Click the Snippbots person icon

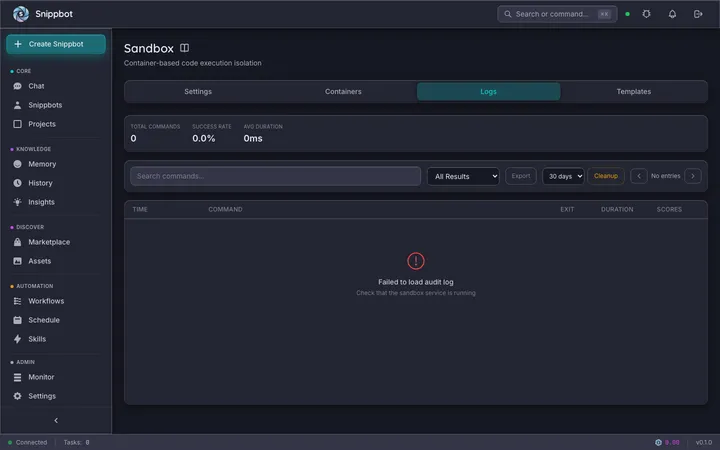pyautogui.click(x=17, y=105)
